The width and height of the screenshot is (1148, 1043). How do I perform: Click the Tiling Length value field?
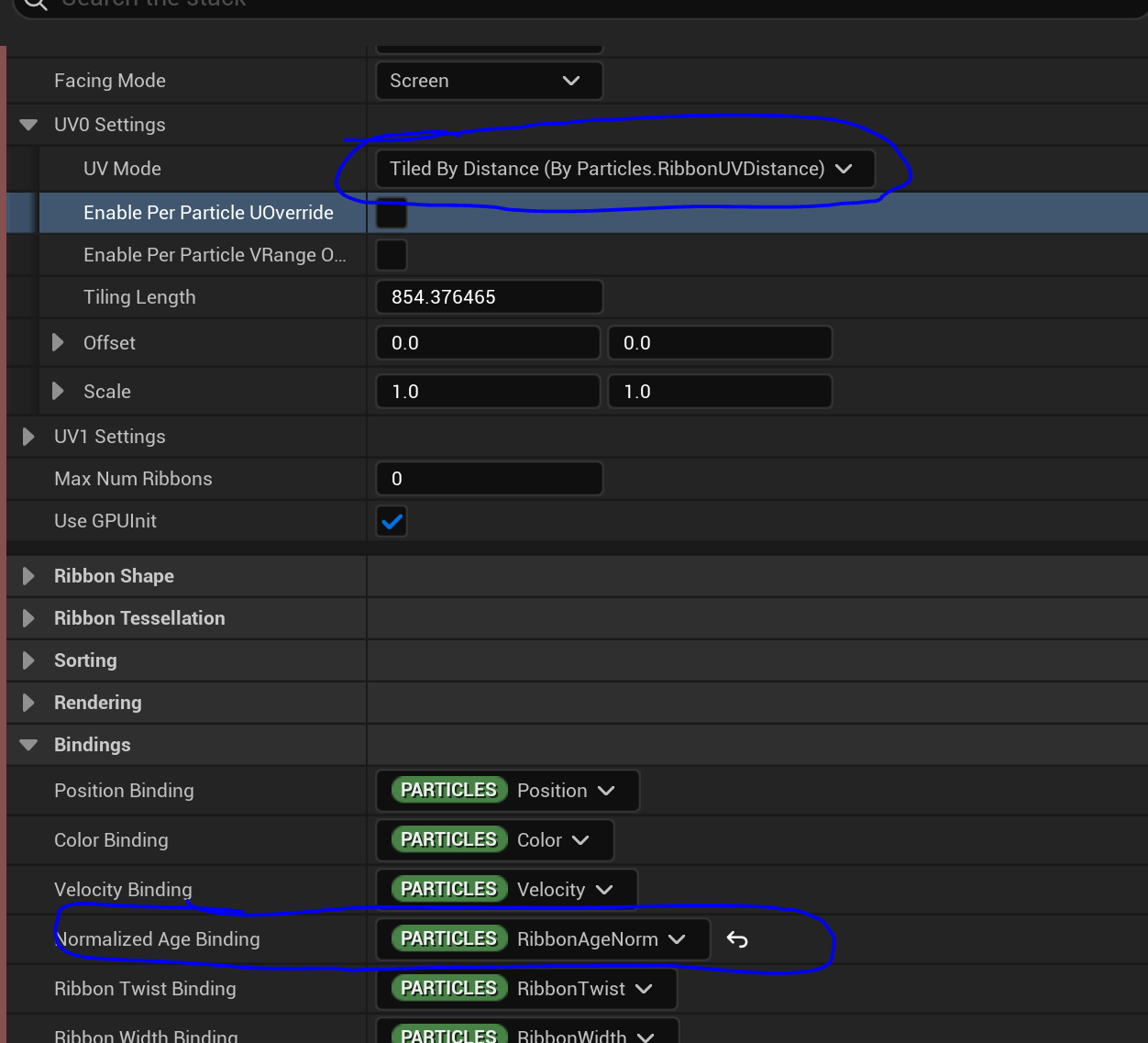click(489, 297)
